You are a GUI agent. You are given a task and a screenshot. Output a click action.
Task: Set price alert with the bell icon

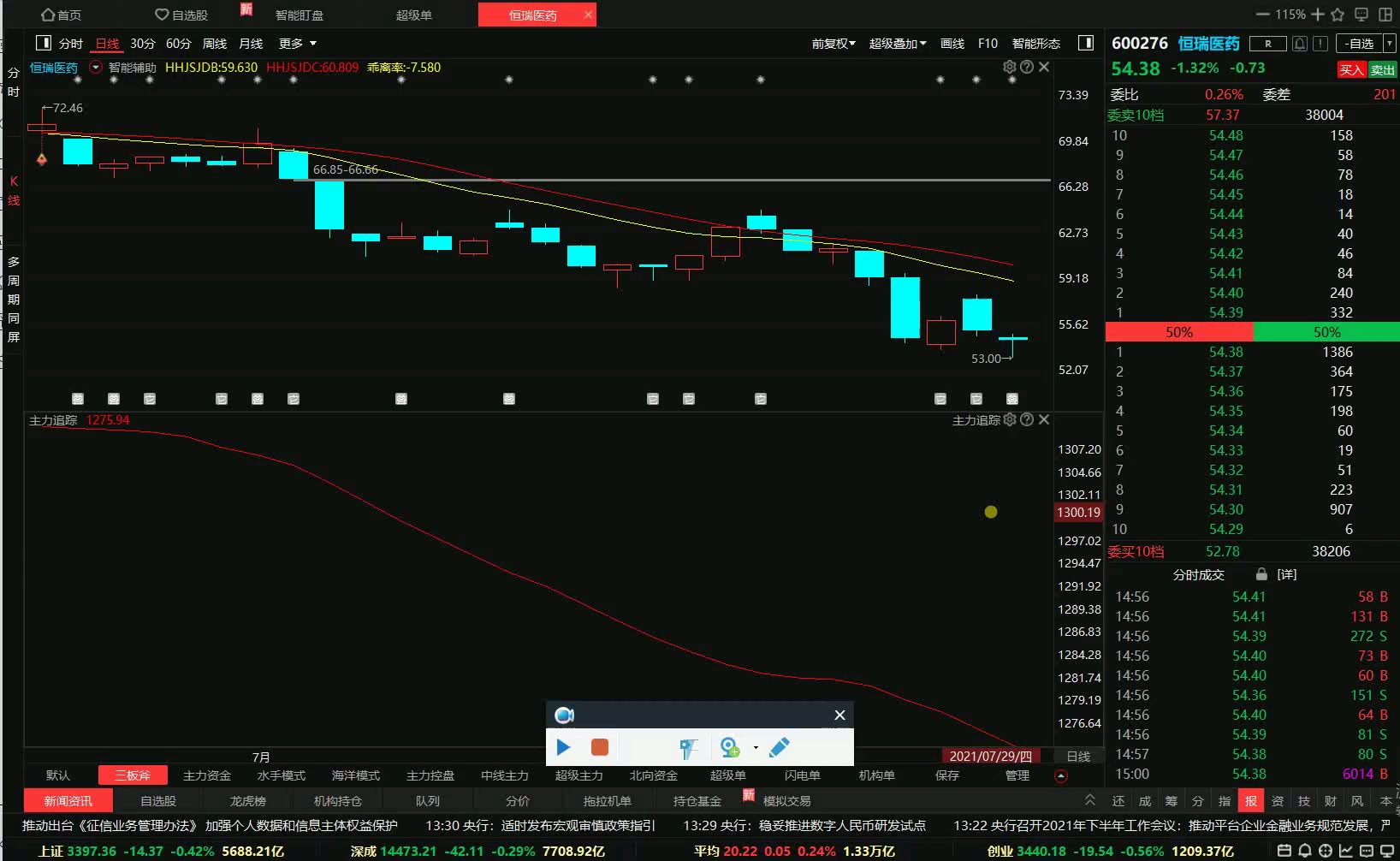[x=1299, y=44]
